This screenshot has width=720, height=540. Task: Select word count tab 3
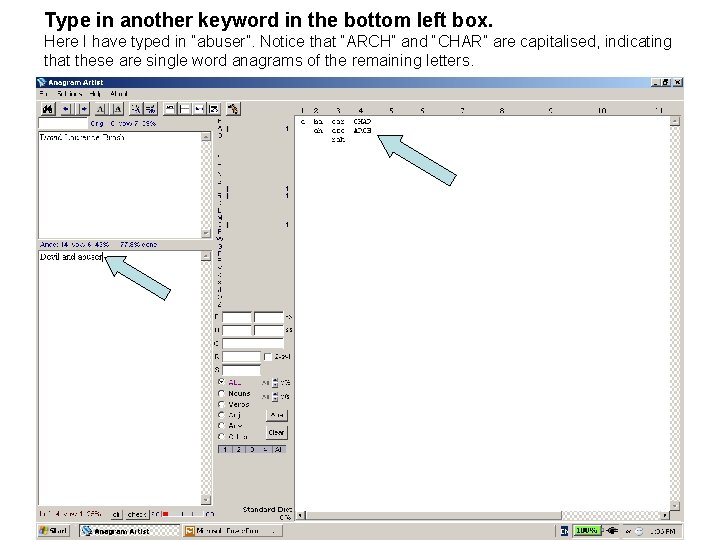click(x=252, y=450)
